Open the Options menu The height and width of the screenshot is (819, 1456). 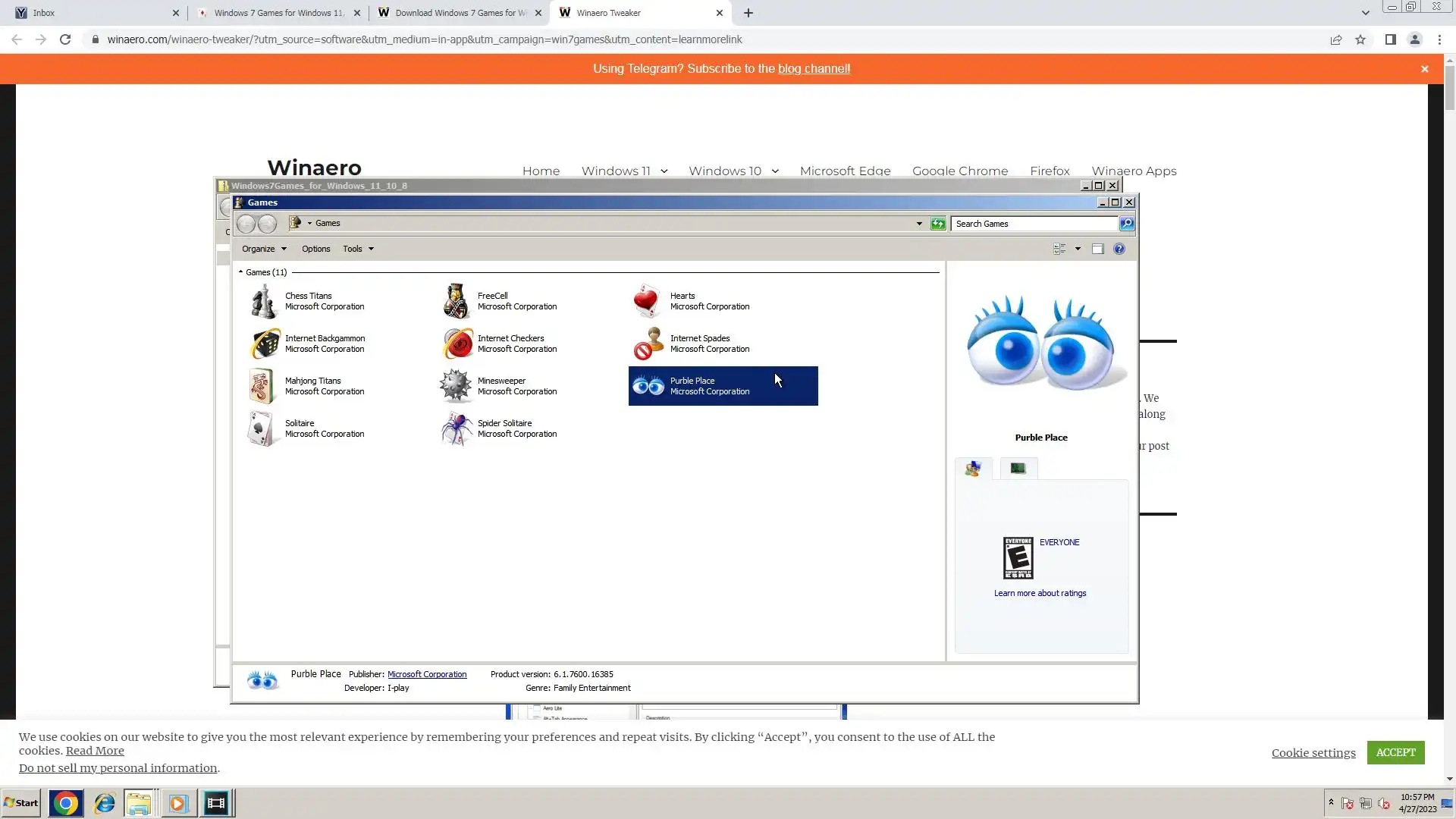click(315, 249)
